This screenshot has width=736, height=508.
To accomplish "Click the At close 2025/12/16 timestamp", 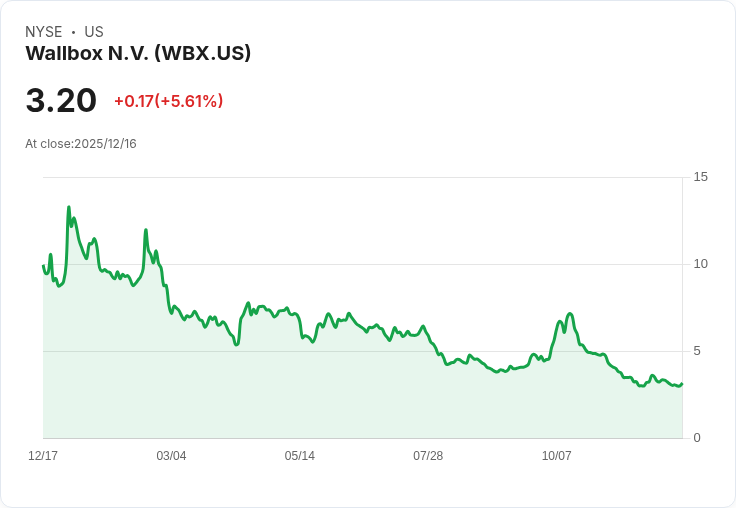I will point(81,144).
